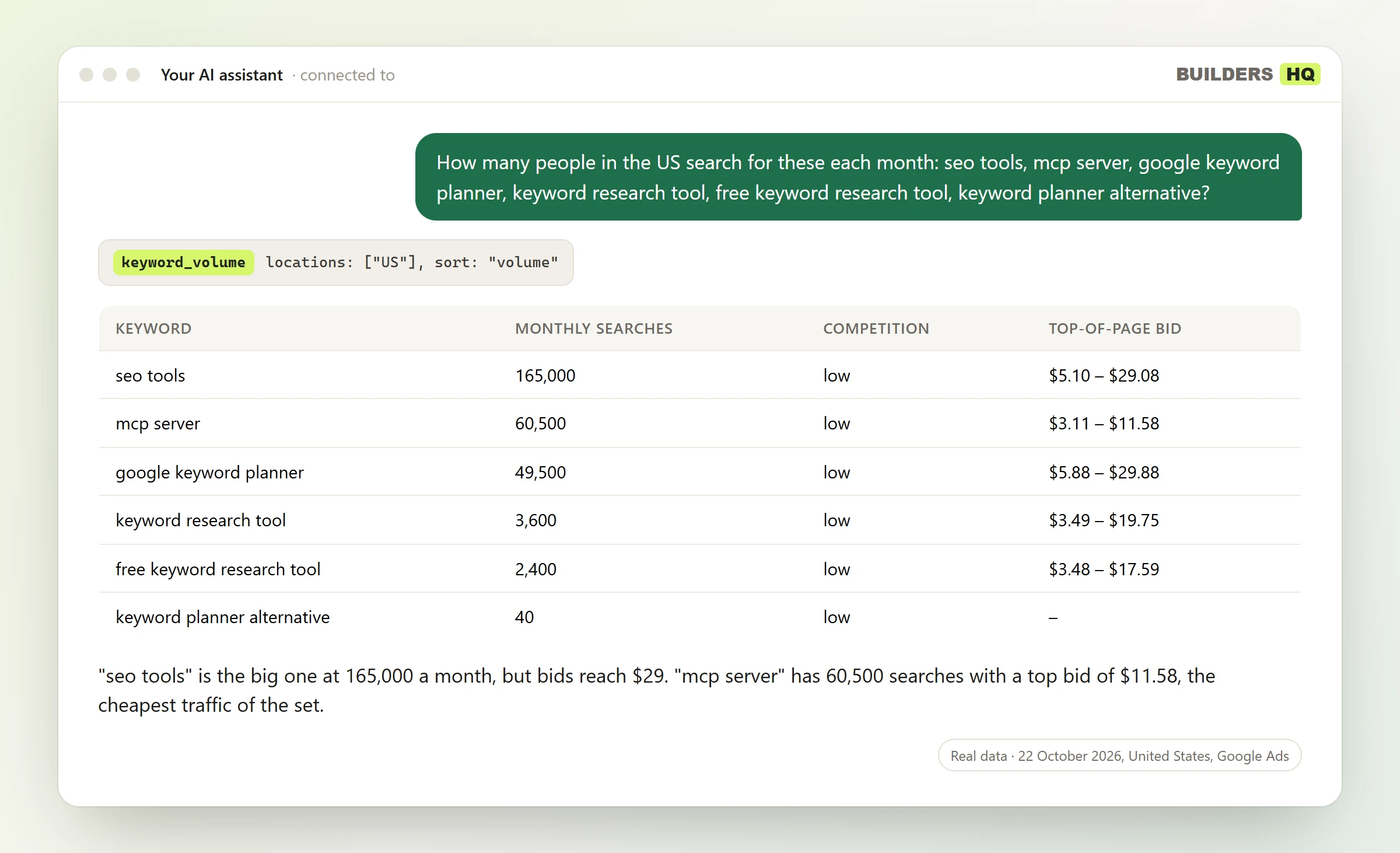Click the 60,500 monthly searches value

(x=540, y=424)
